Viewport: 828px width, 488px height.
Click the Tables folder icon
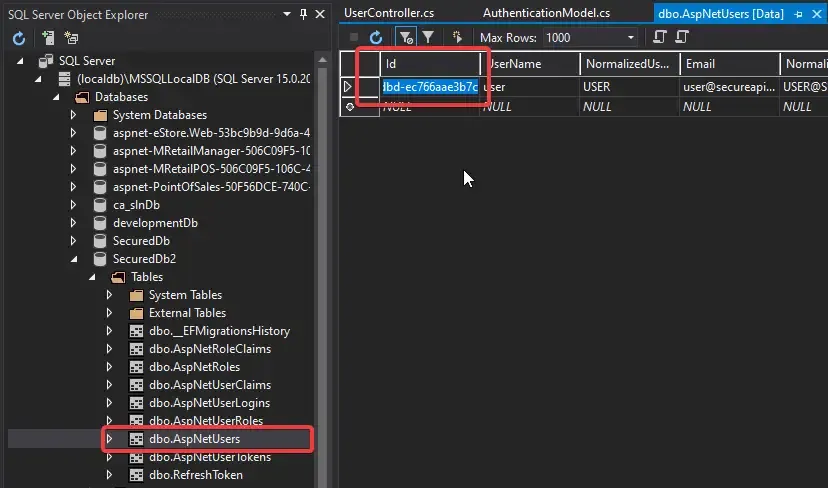[x=118, y=277]
